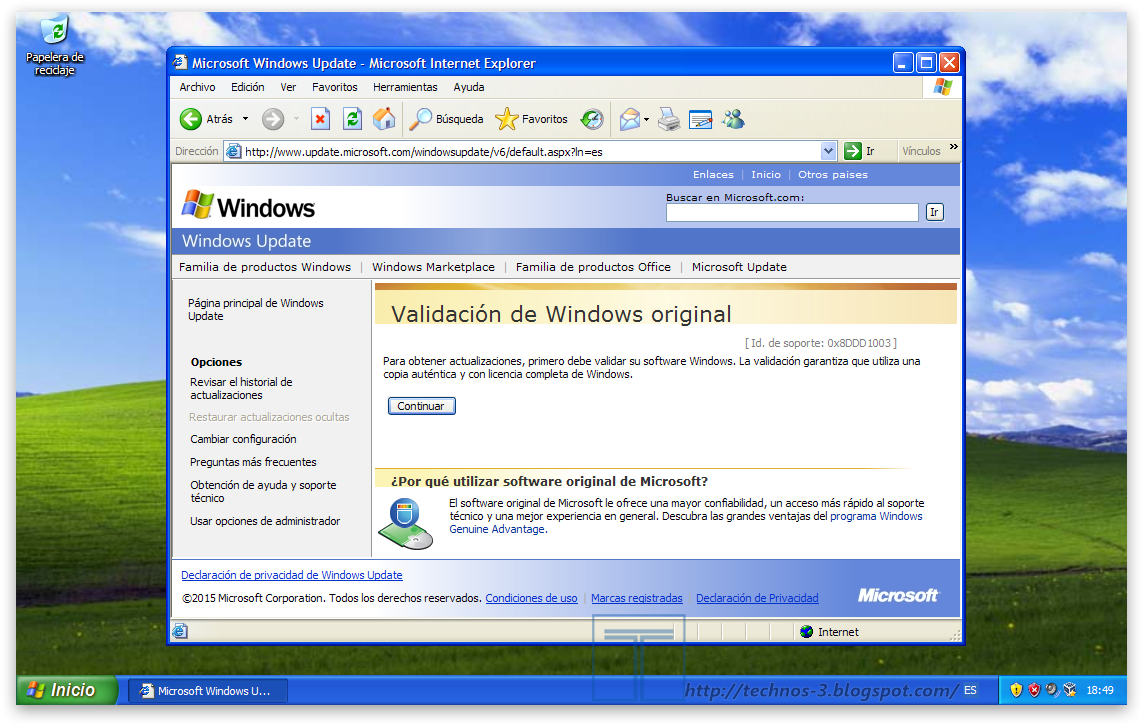
Task: Click the Stop loading icon
Action: (320, 119)
